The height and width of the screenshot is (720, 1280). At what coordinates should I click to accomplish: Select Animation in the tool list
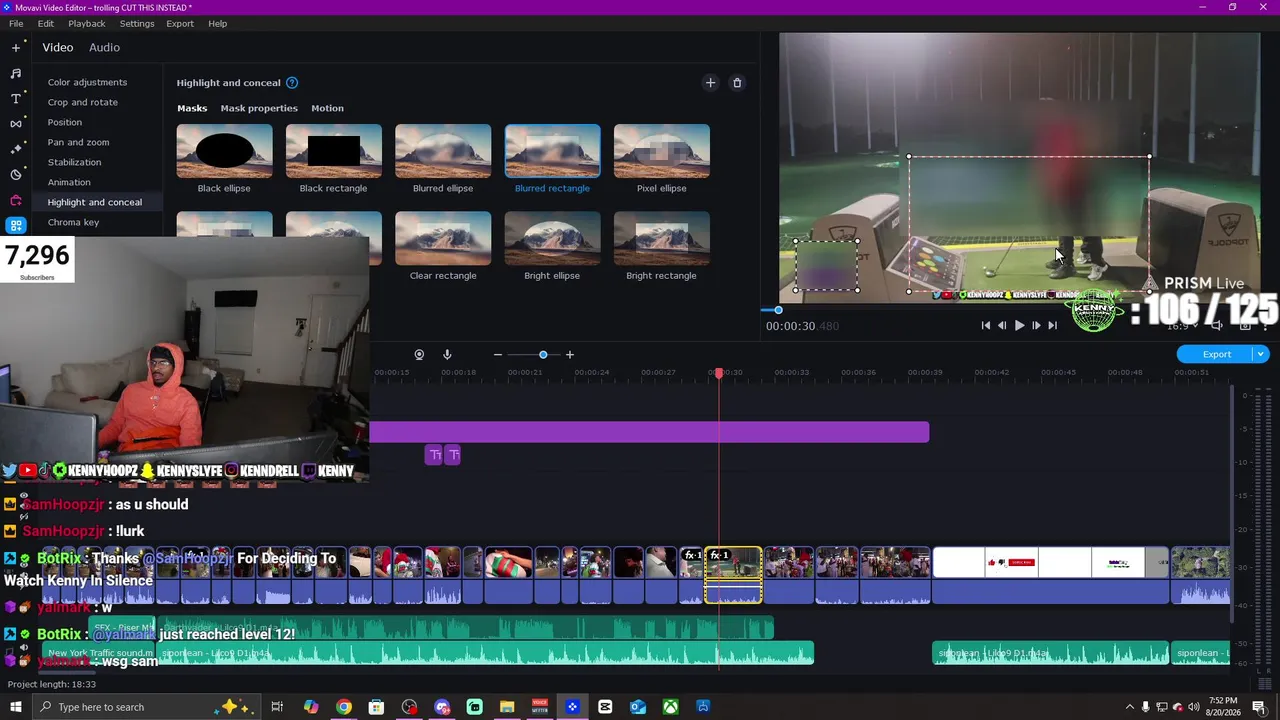pyautogui.click(x=69, y=182)
